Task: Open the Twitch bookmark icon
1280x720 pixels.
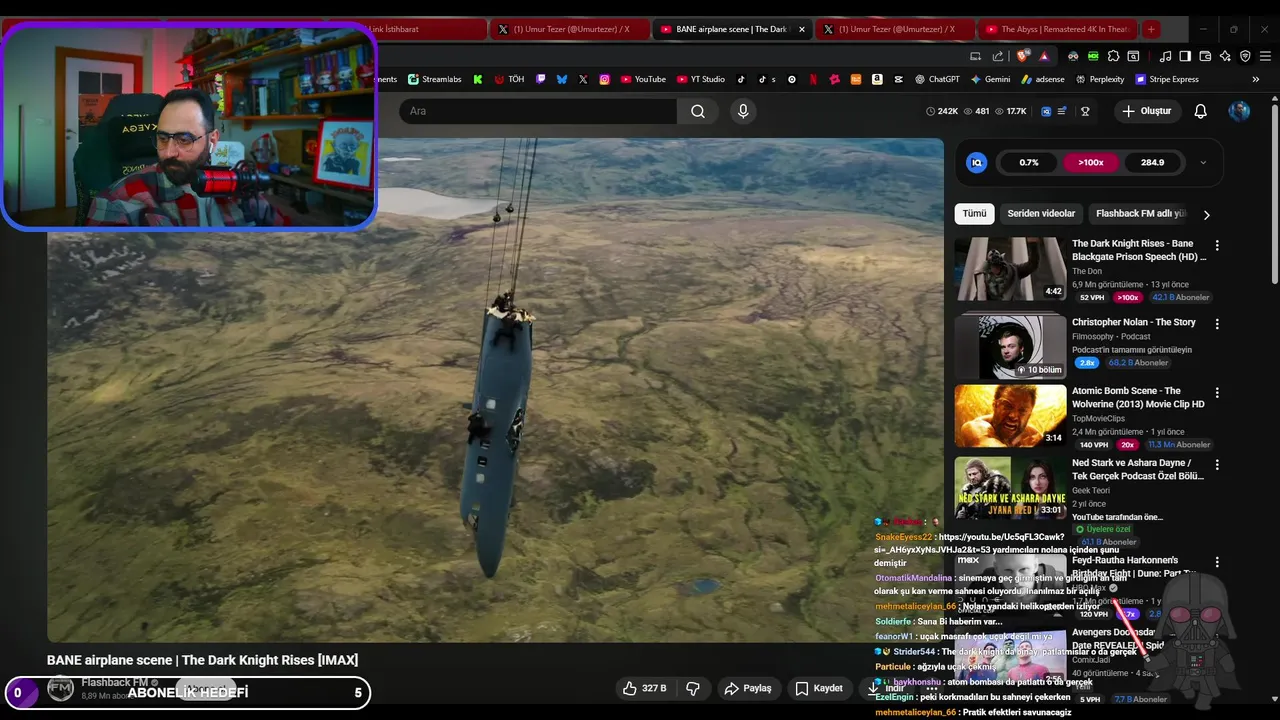Action: pyautogui.click(x=540, y=79)
